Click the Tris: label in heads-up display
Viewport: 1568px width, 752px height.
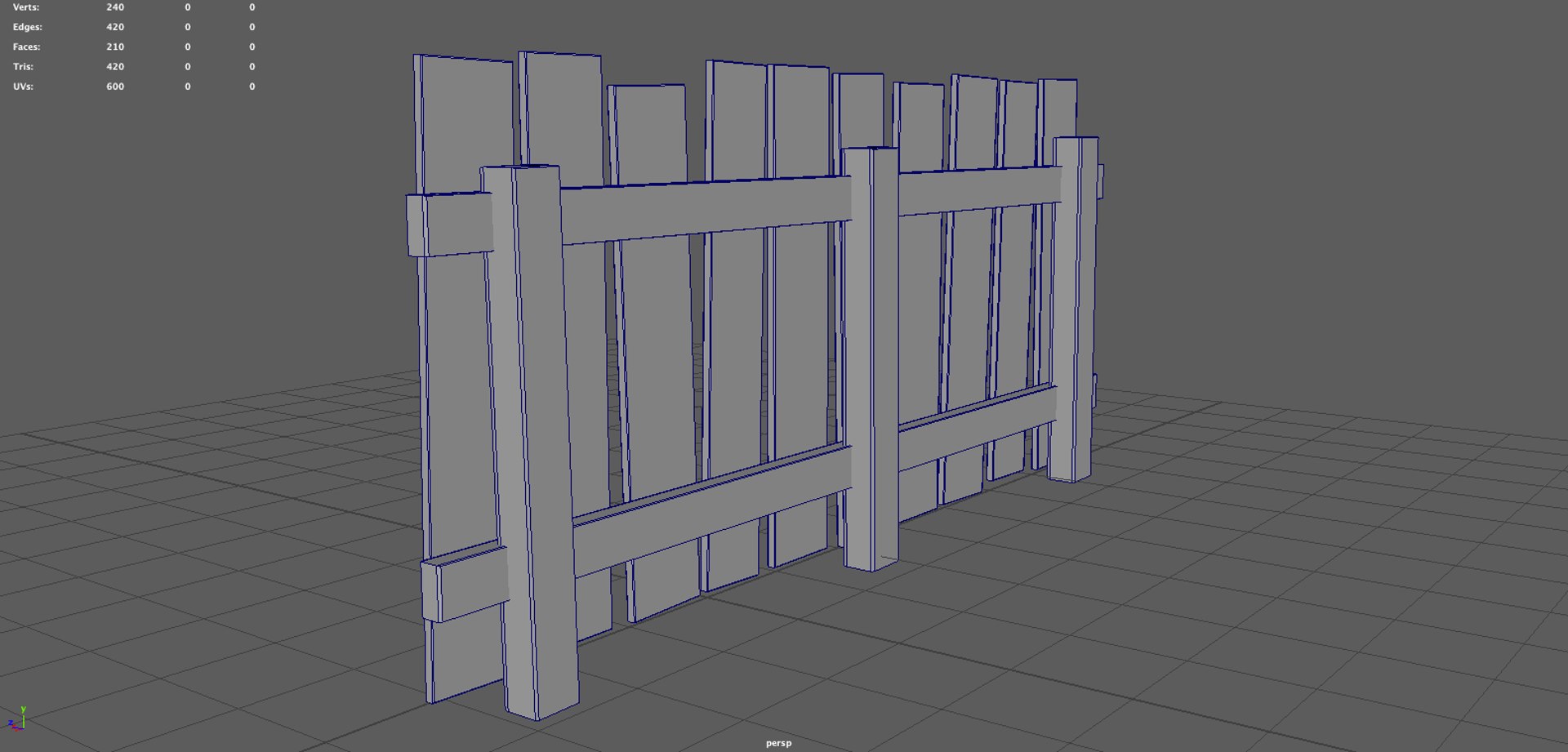(x=23, y=66)
